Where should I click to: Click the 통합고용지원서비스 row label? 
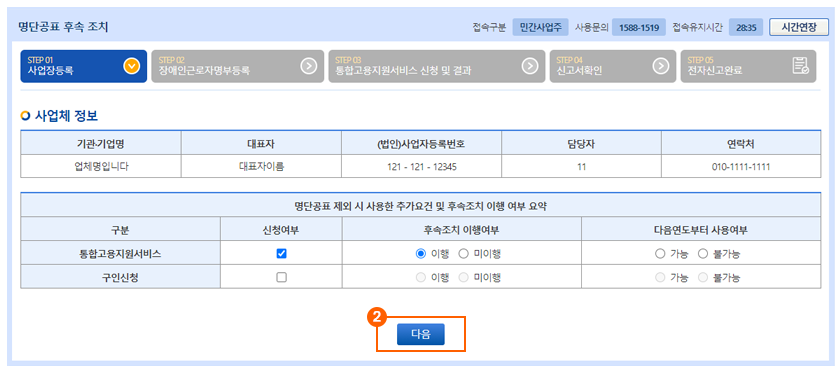(121, 253)
